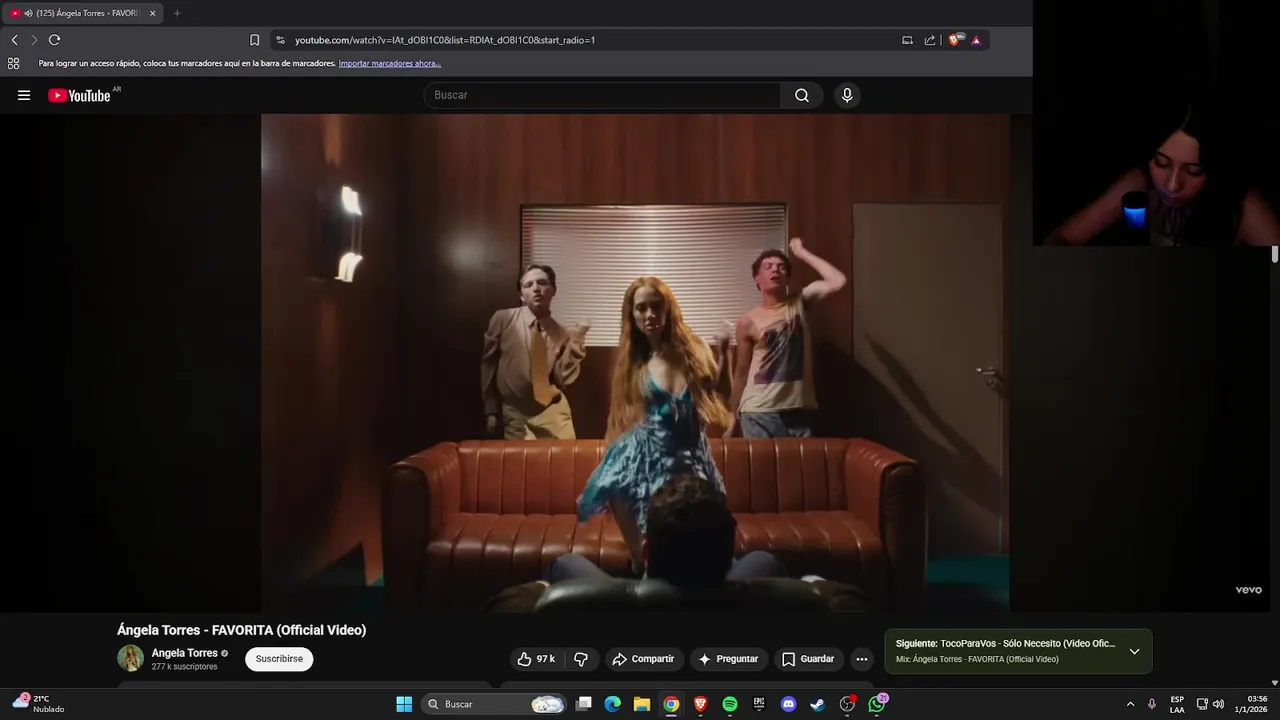
Task: Select the Ángela Torres FAVORITA browser tab
Action: 85,13
